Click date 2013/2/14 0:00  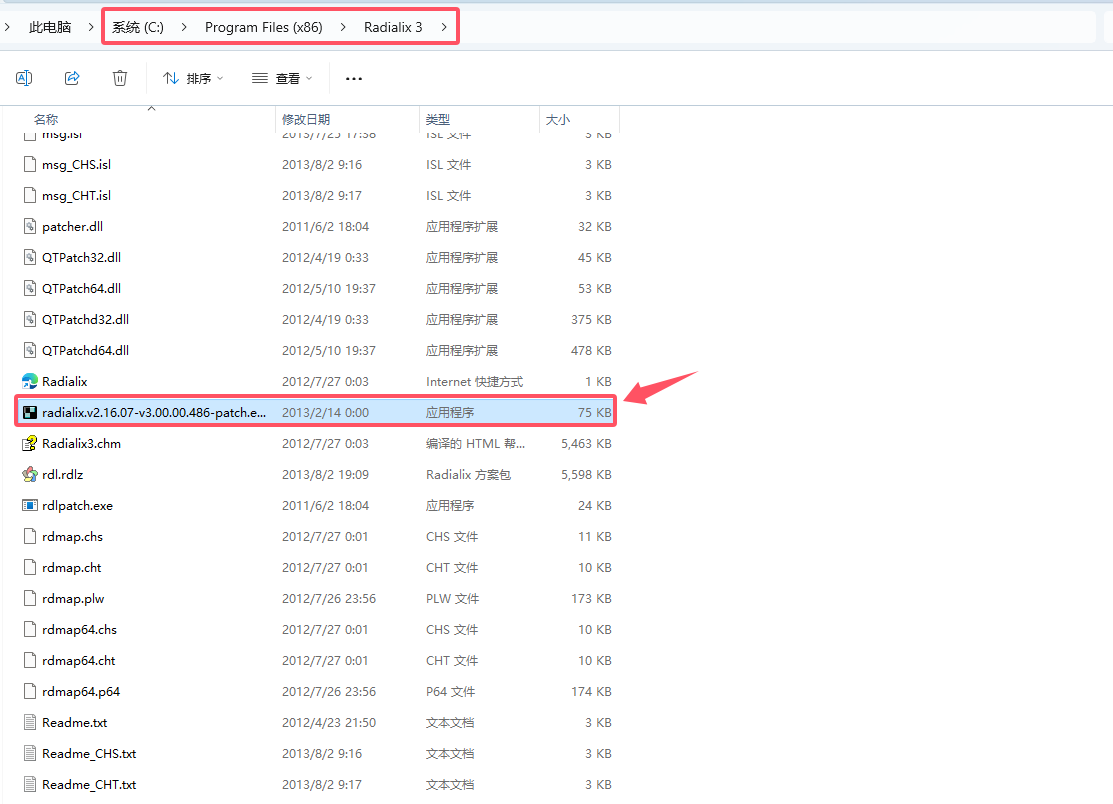325,412
